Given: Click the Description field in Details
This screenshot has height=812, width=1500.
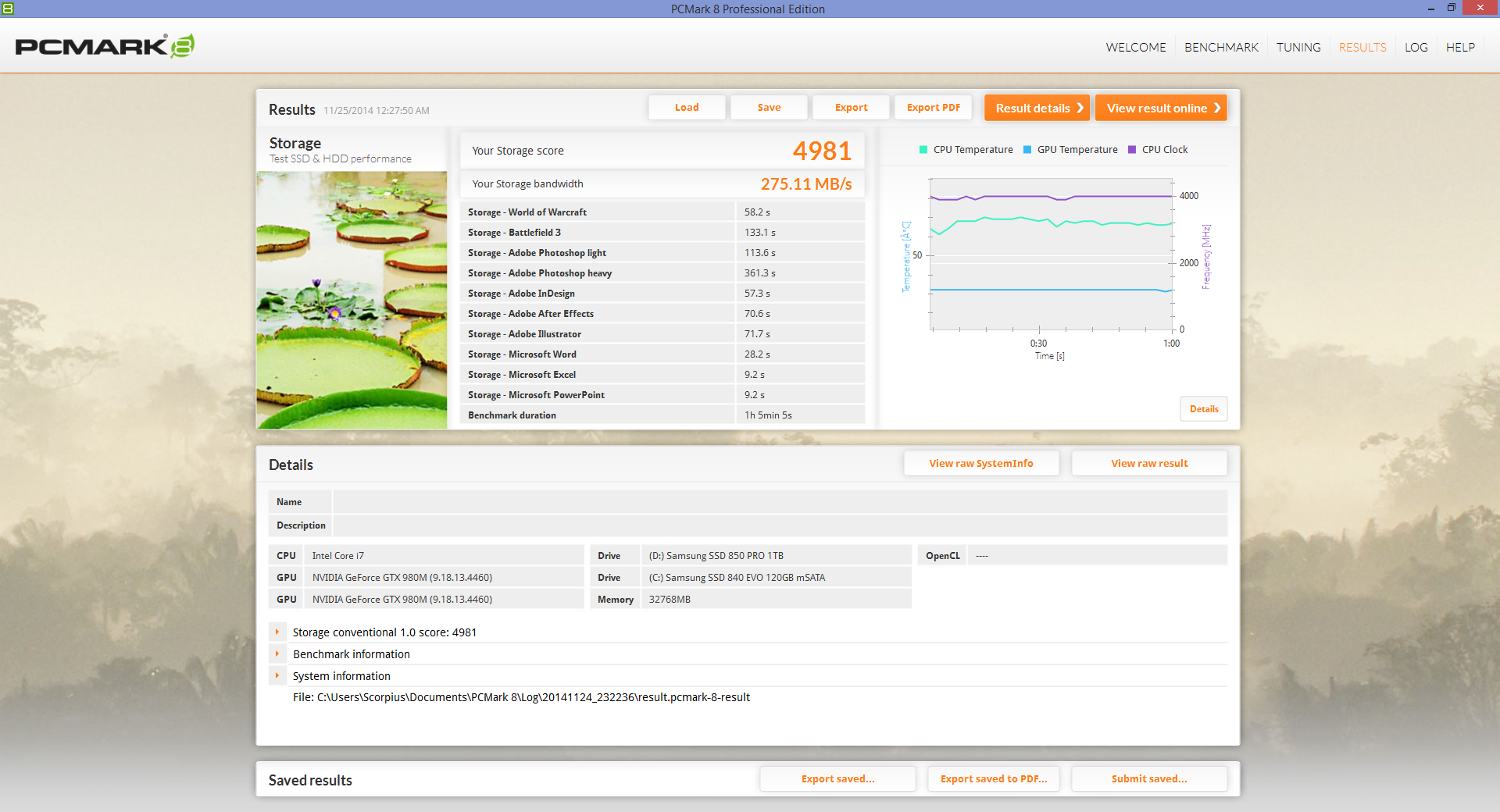Looking at the screenshot, I should tap(780, 525).
